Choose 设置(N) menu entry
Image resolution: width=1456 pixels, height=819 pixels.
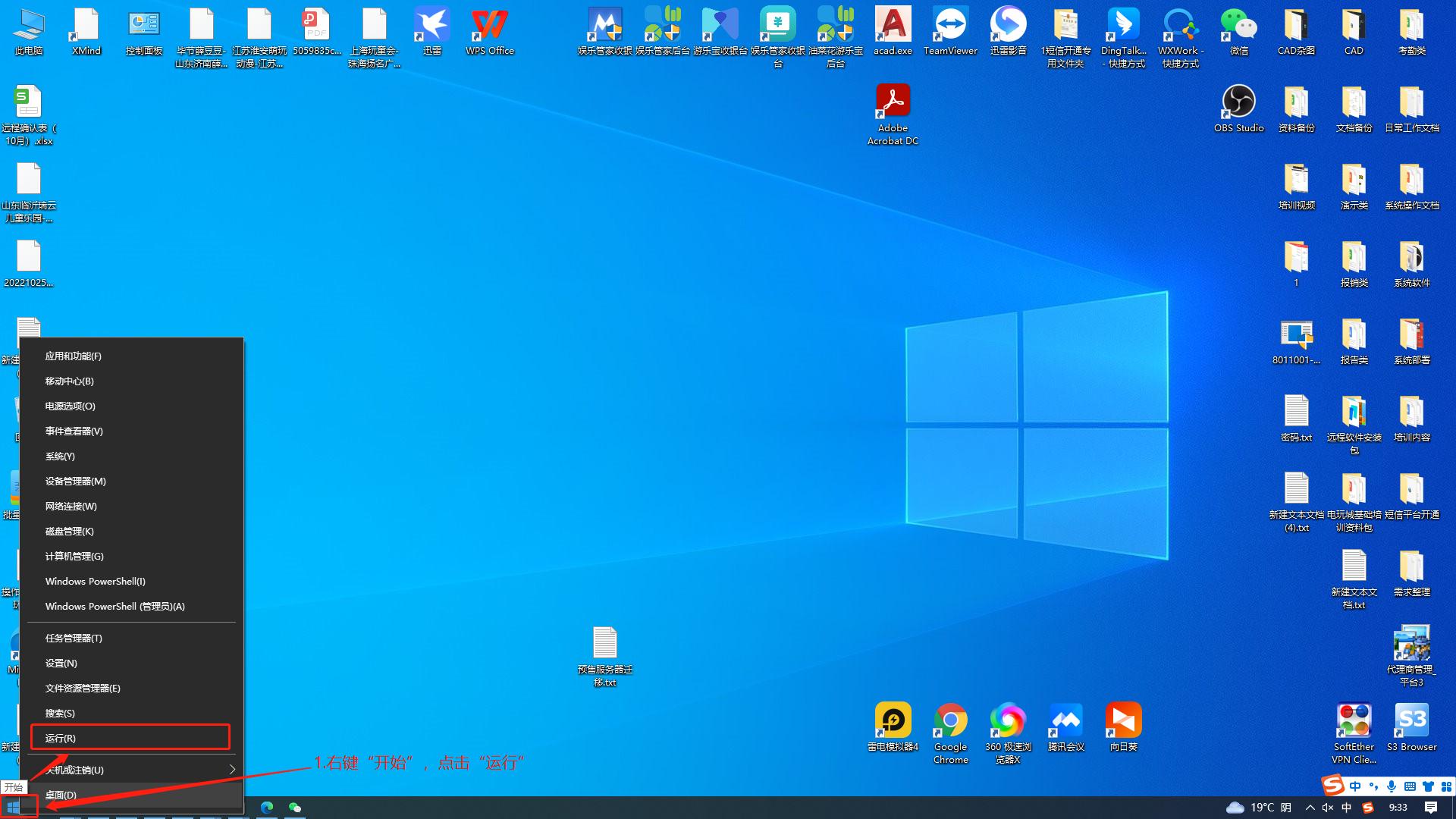tap(131, 663)
